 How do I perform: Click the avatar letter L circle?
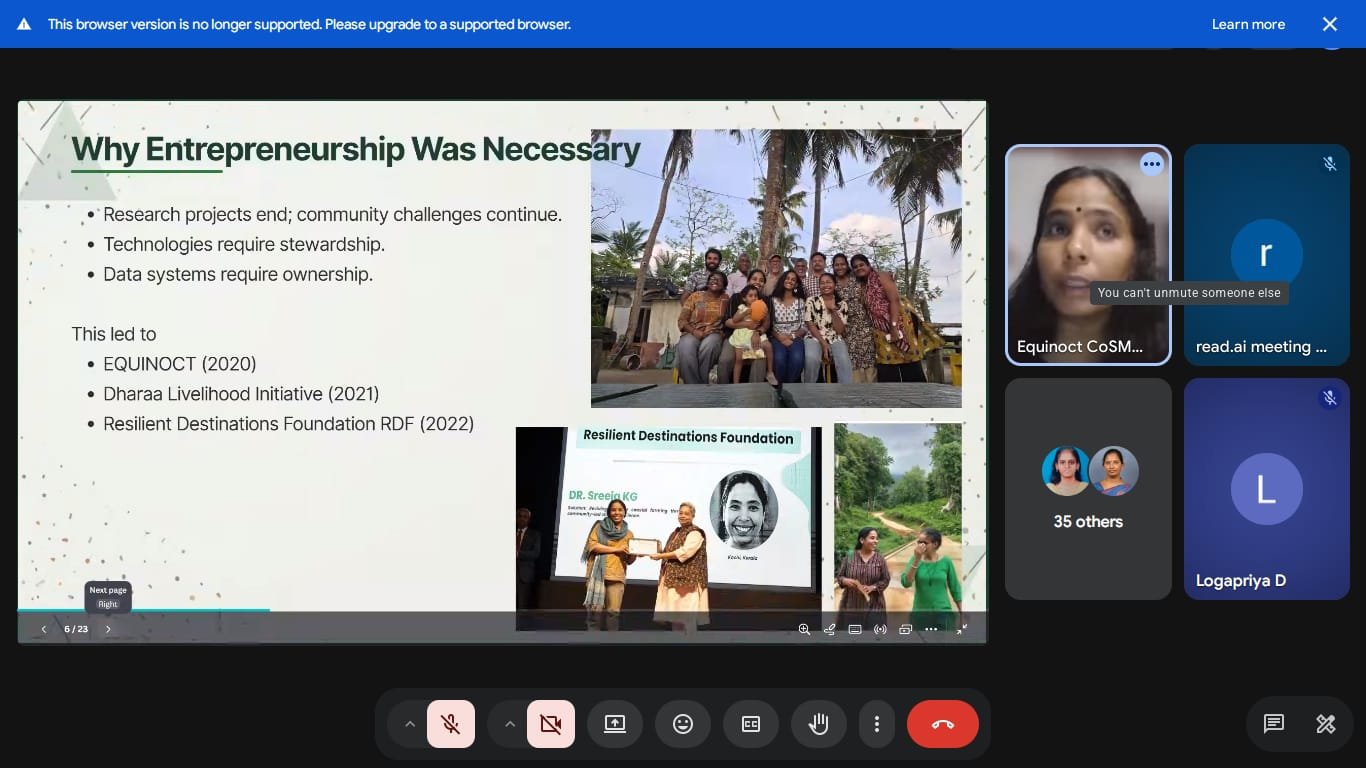(1266, 489)
